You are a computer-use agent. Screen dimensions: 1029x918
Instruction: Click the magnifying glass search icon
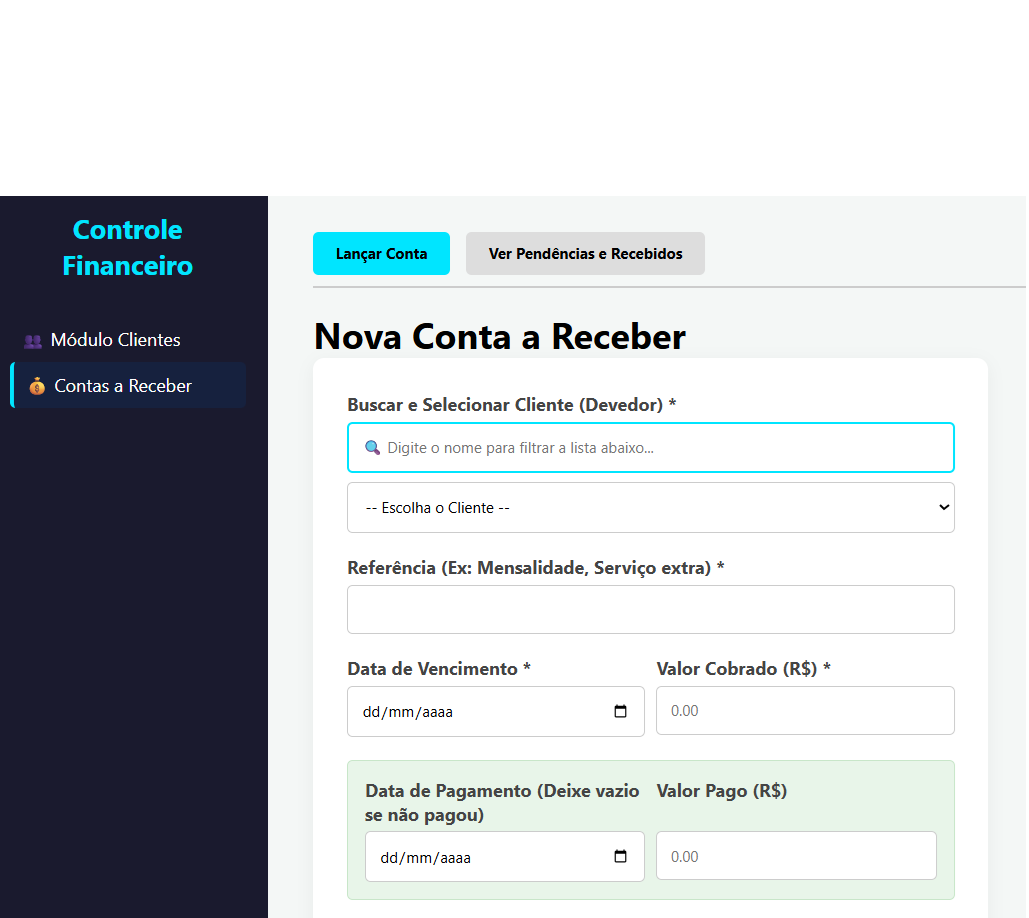(372, 448)
